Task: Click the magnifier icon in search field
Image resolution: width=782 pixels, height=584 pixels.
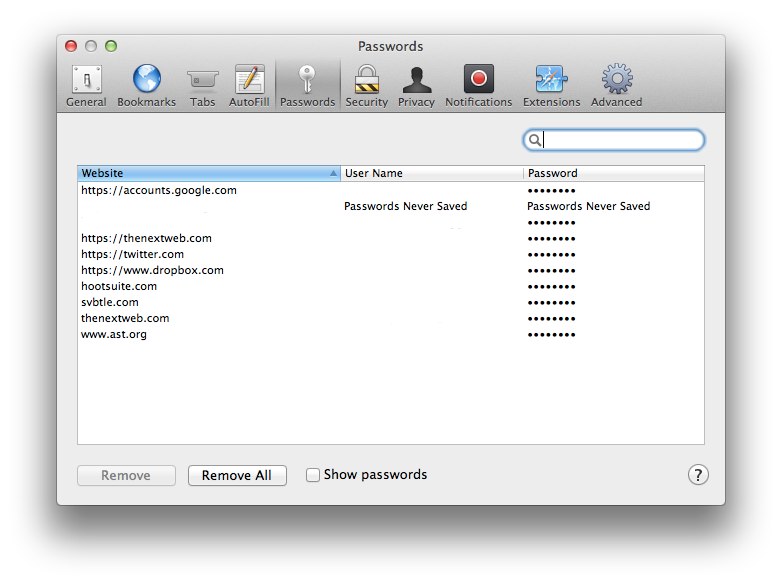Action: point(534,140)
